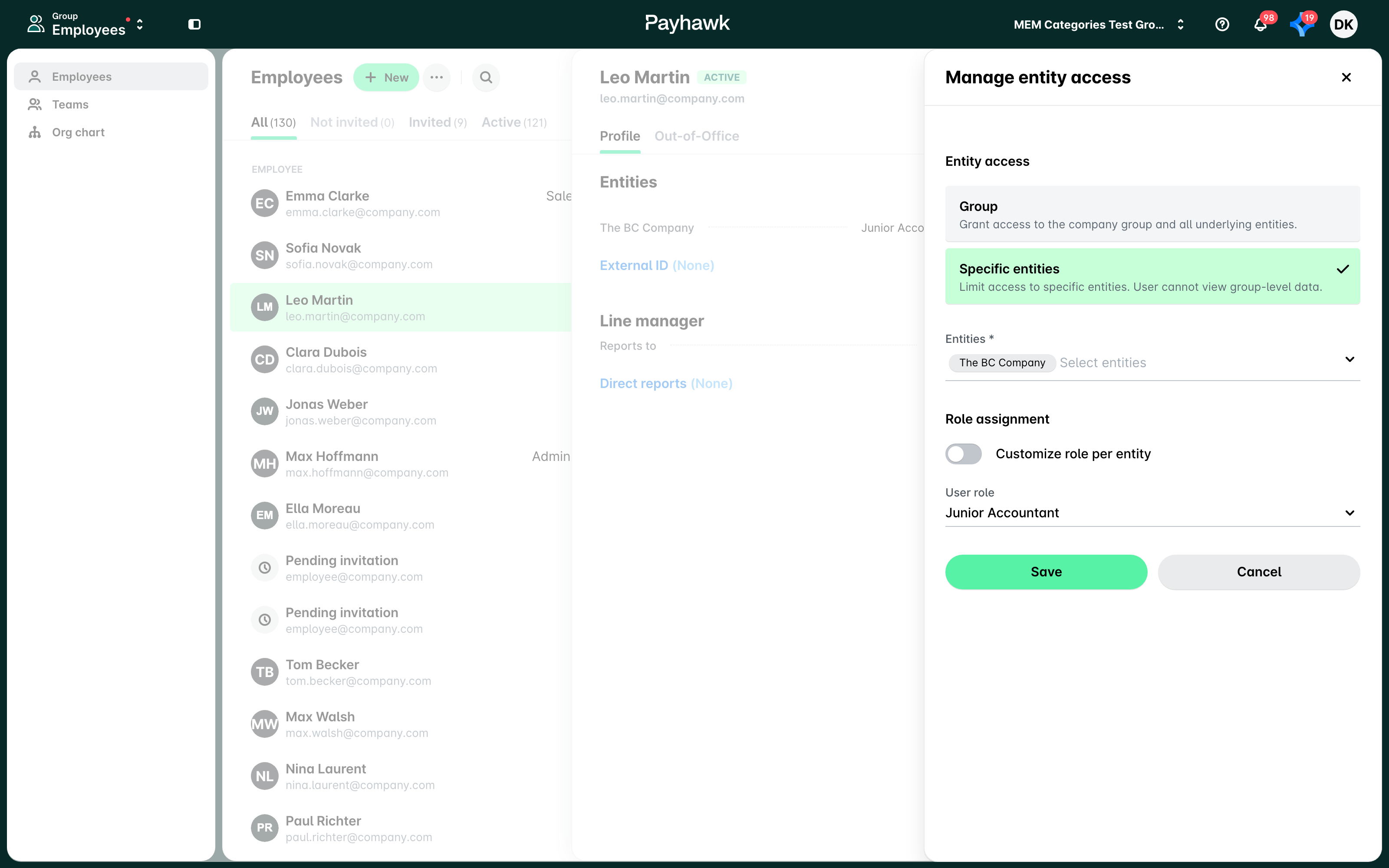Image resolution: width=1389 pixels, height=868 pixels.
Task: Toggle Customize role per entity switch
Action: pyautogui.click(x=963, y=454)
